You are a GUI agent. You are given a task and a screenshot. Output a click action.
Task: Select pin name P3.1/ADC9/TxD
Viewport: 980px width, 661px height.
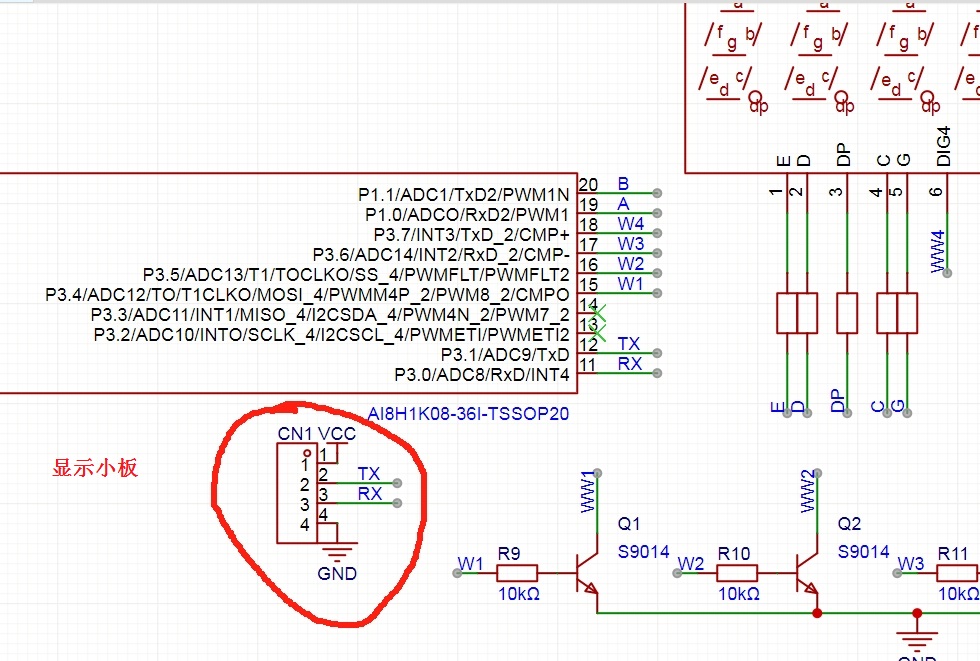(x=505, y=355)
